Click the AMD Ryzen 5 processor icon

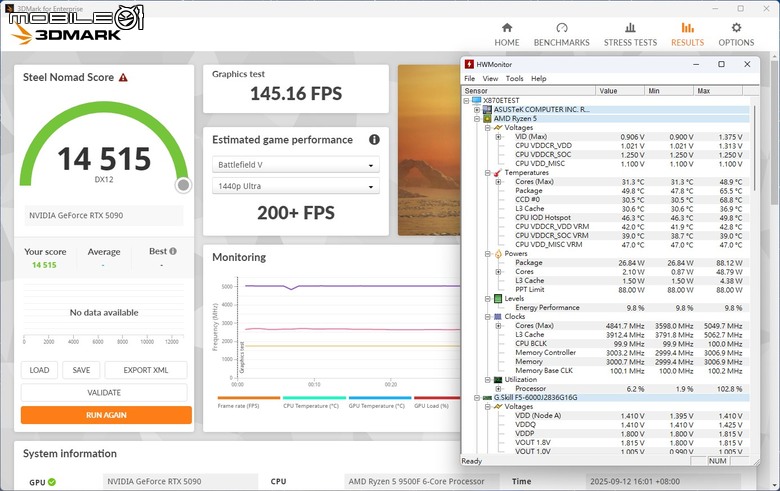click(x=487, y=118)
